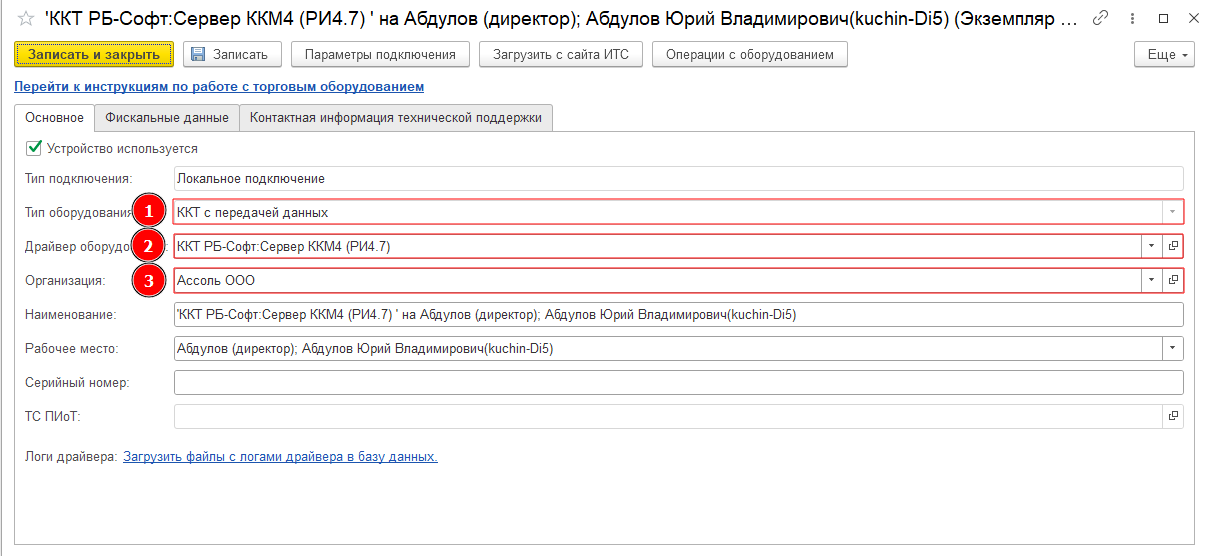Uncheck the Устройство используется checkbox
The width and height of the screenshot is (1214, 556).
click(34, 148)
